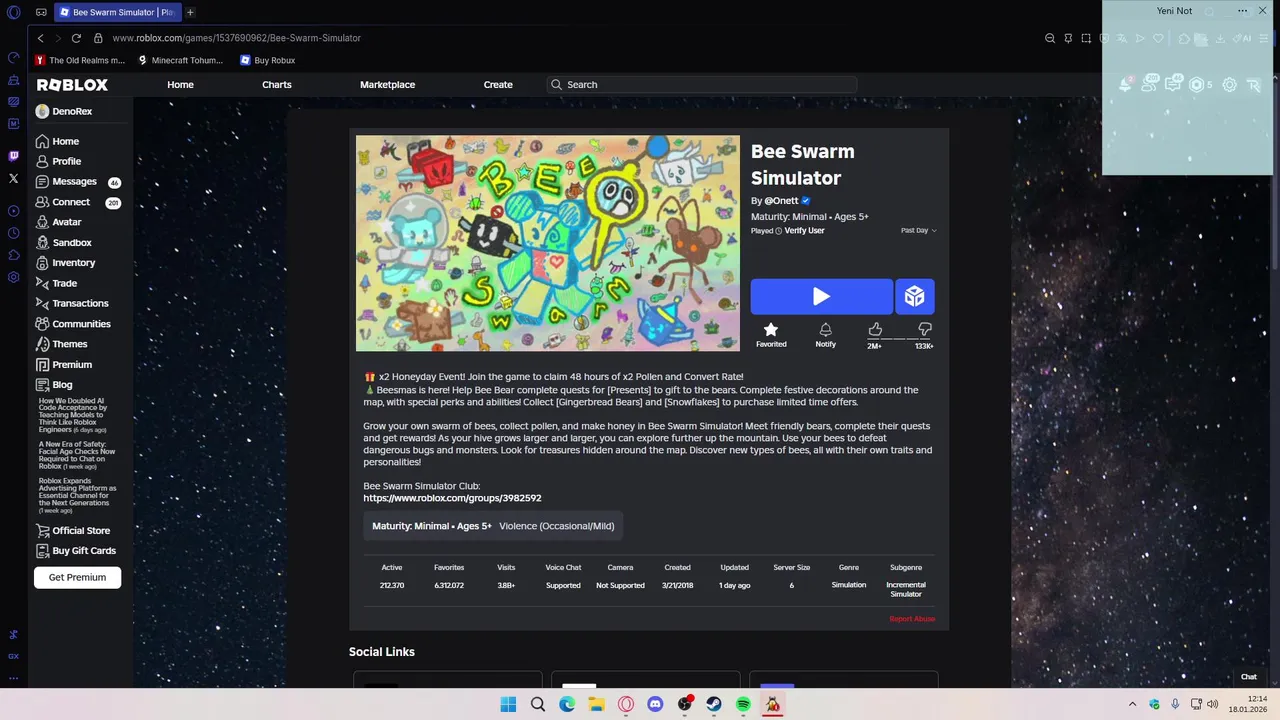Open the @Onett creator link
The height and width of the screenshot is (720, 1280).
(781, 201)
